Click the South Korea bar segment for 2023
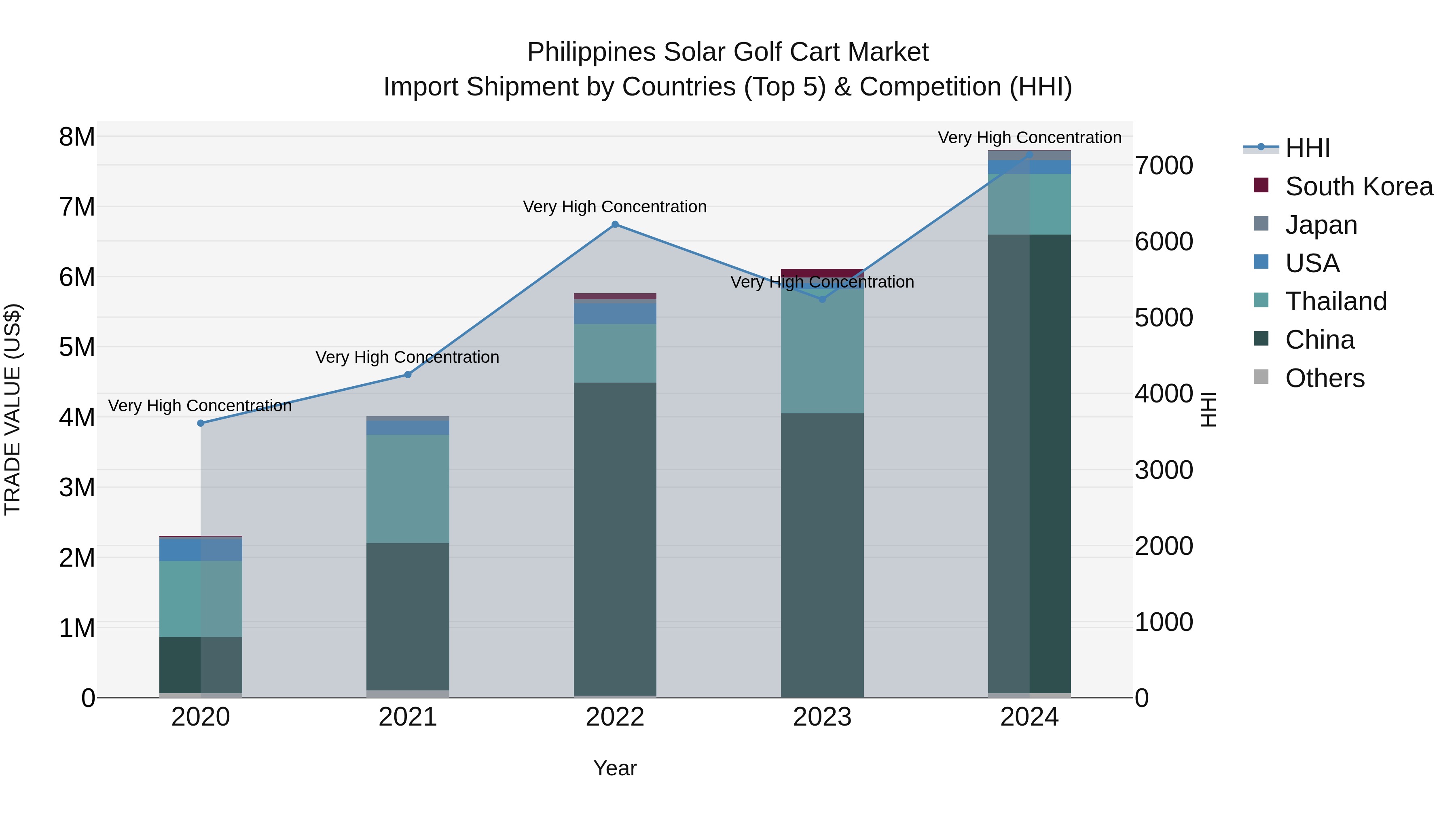Viewport: 1456px width, 819px height. pyautogui.click(x=822, y=273)
